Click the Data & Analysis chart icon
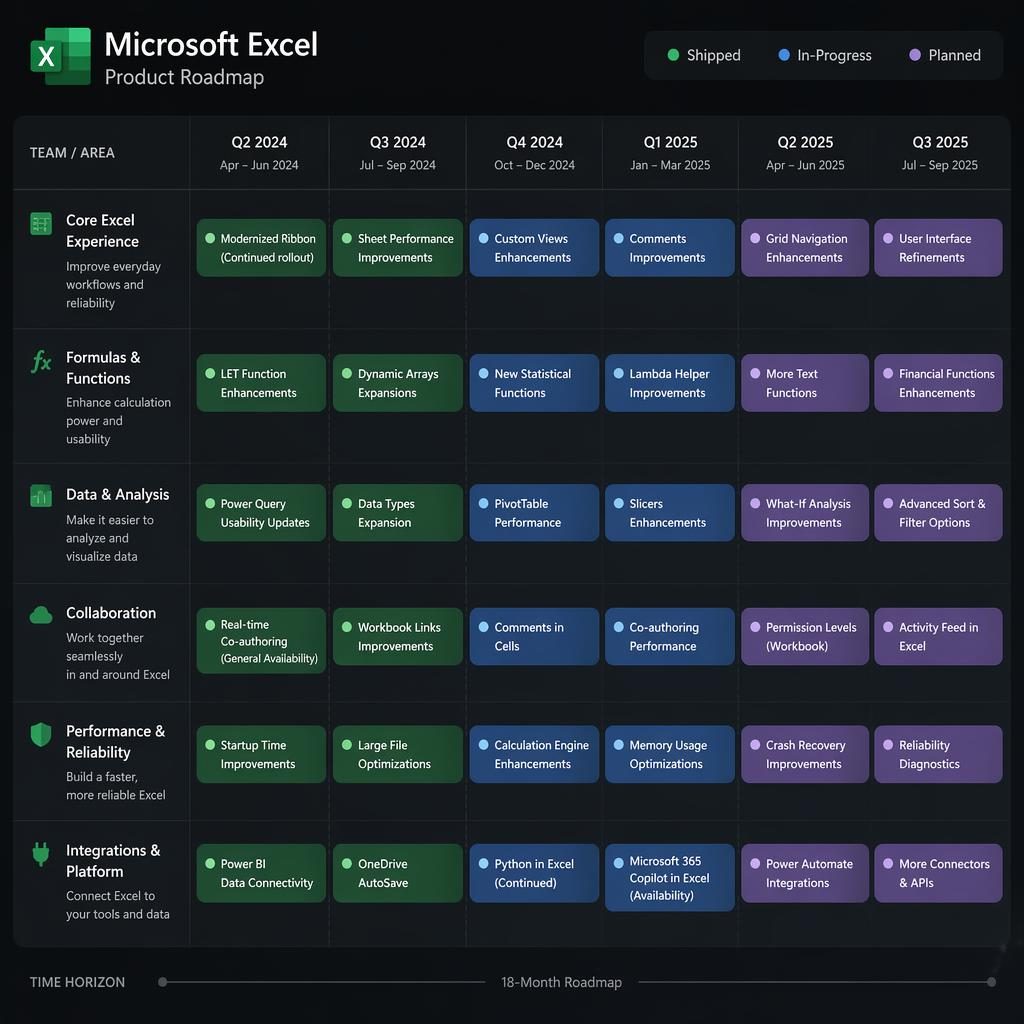 (x=41, y=496)
